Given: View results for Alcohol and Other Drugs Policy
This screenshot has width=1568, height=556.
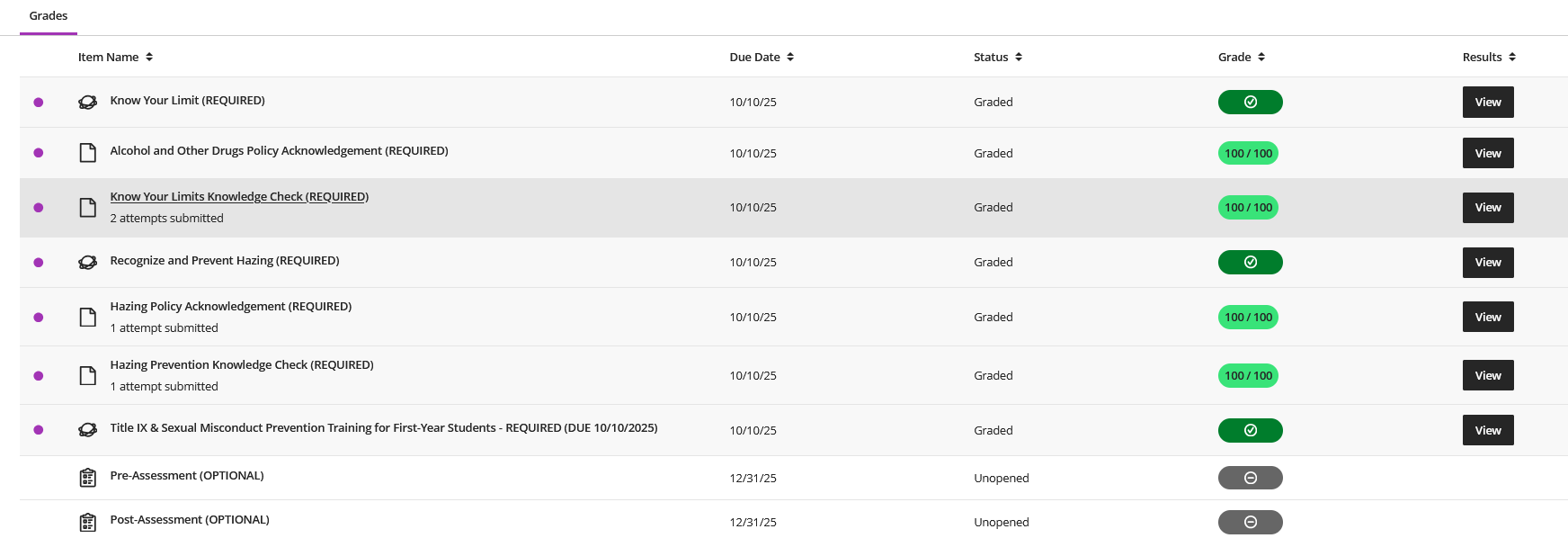Looking at the screenshot, I should [1487, 153].
